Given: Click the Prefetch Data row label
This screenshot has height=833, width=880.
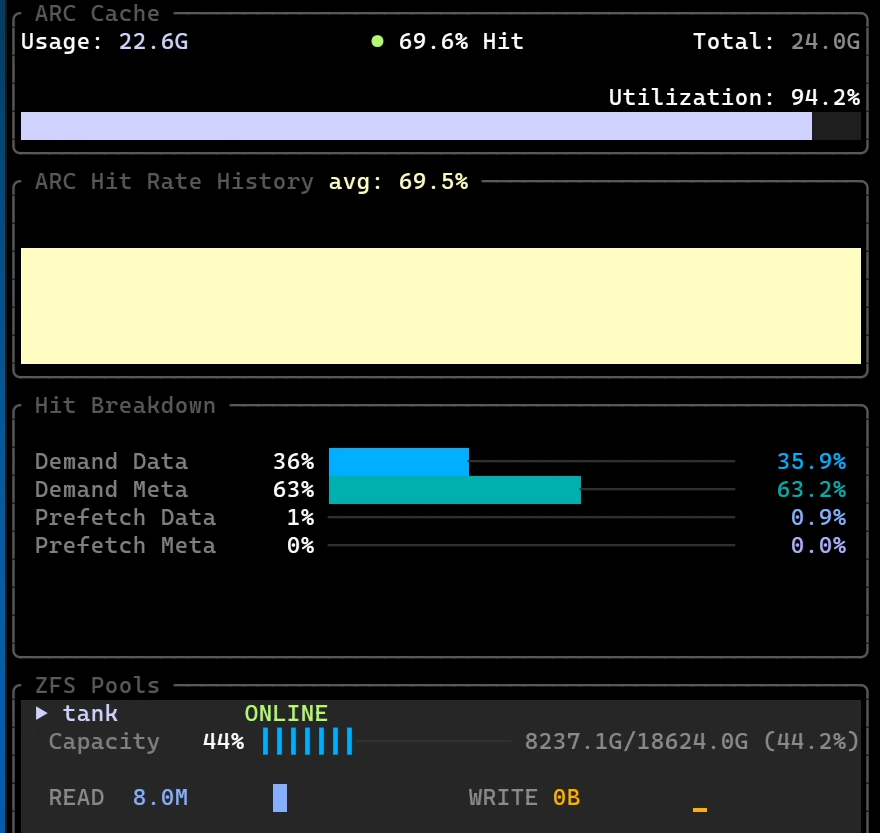Looking at the screenshot, I should click(x=125, y=518).
